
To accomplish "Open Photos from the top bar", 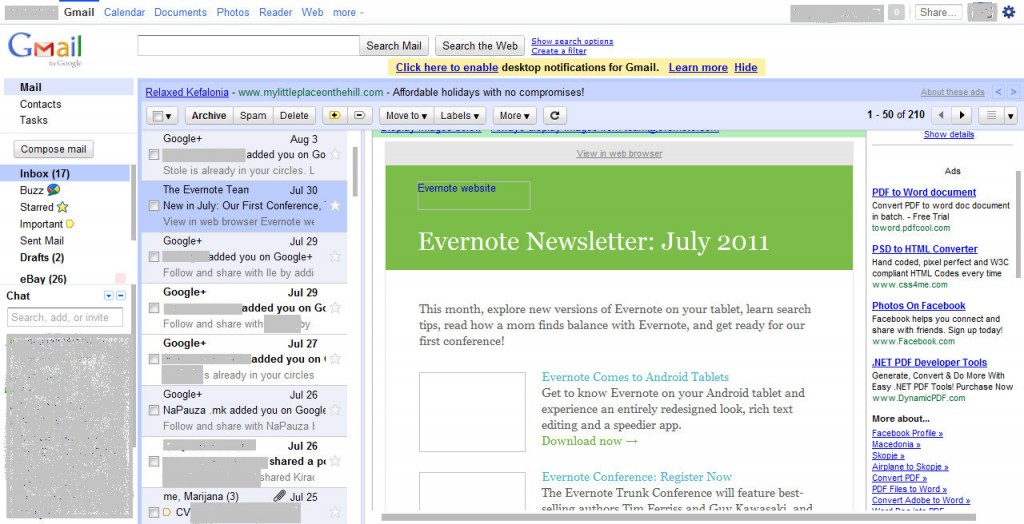I will 233,12.
